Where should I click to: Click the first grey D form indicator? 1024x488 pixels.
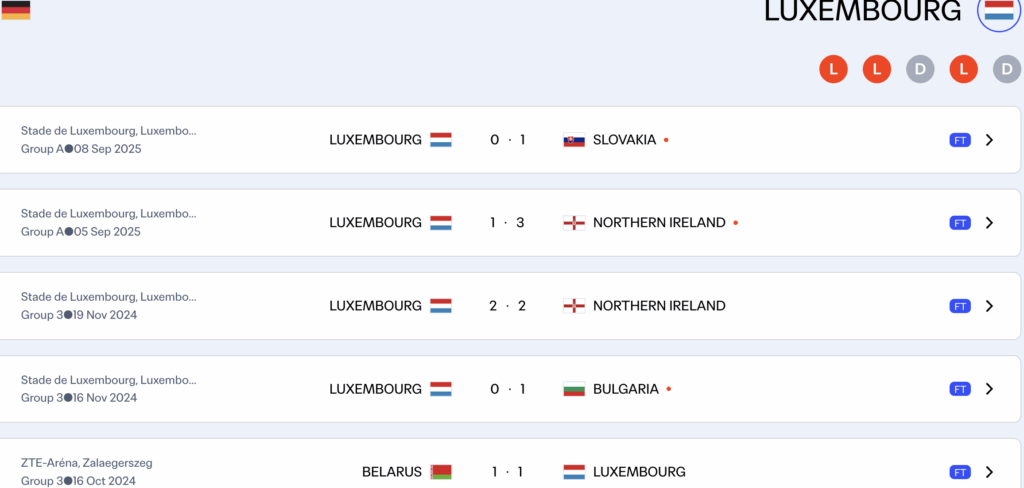[920, 69]
